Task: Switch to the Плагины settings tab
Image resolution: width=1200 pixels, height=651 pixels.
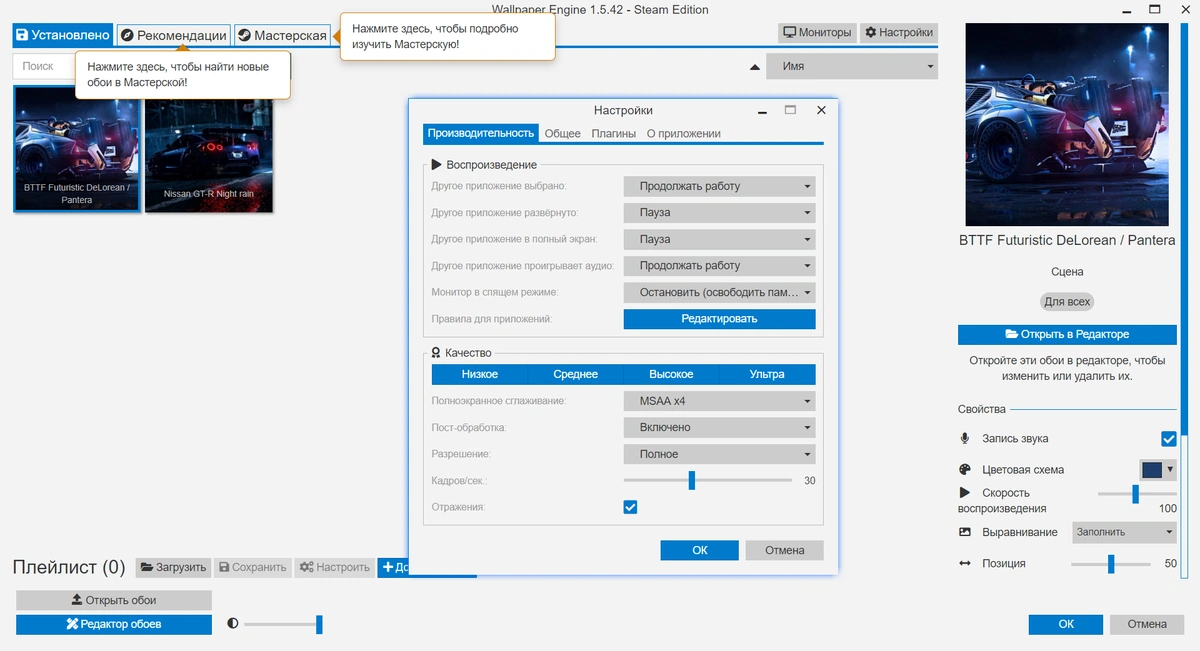Action: click(614, 133)
